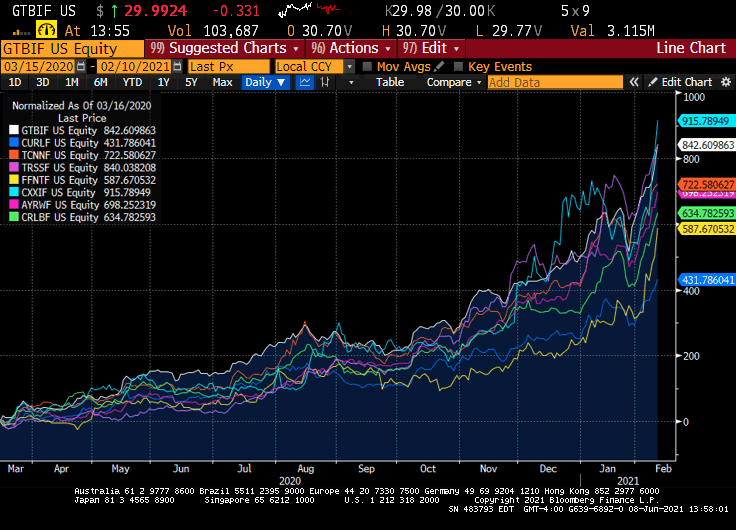Click the Edit Chart pencil button

680,82
